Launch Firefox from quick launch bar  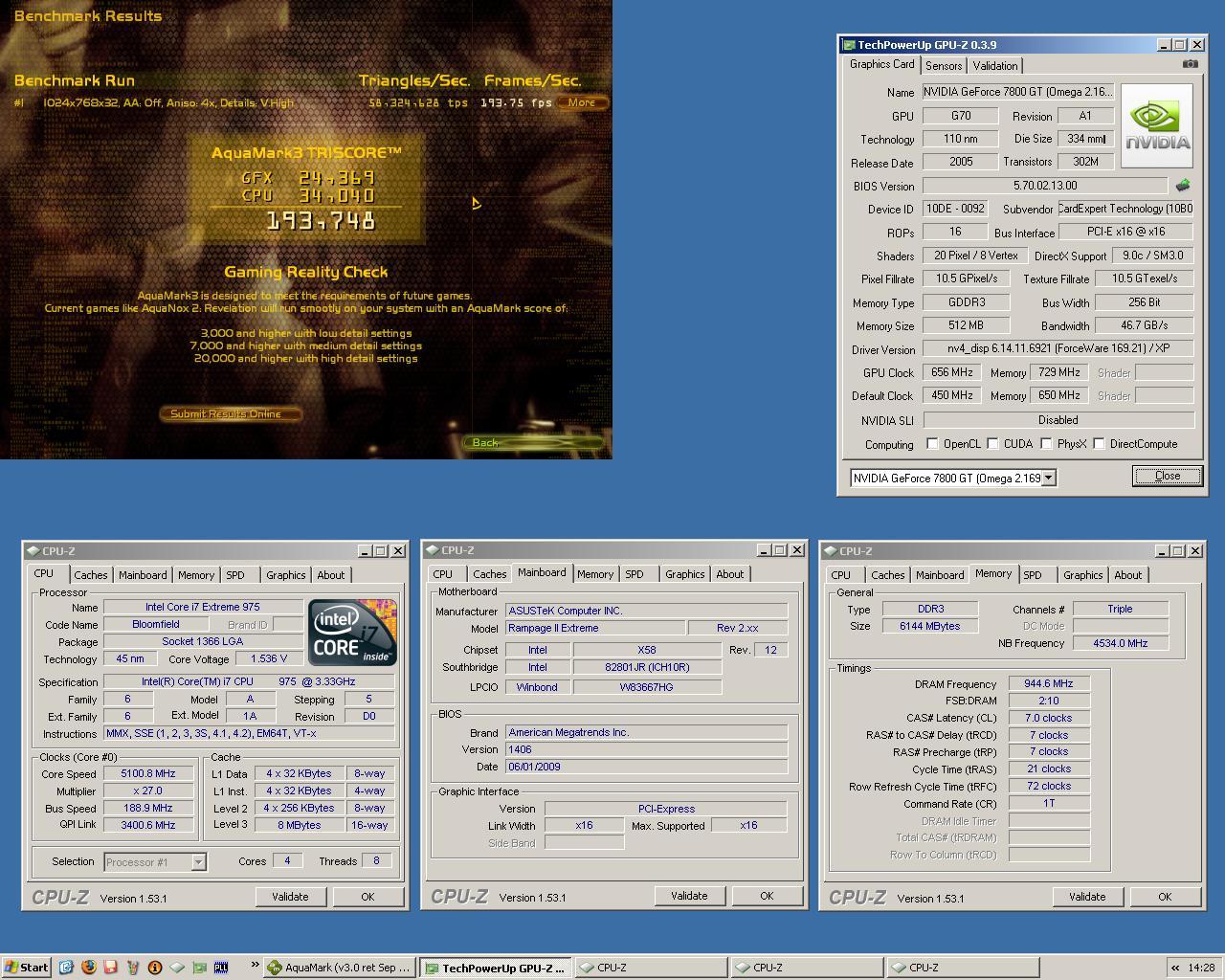tap(88, 968)
